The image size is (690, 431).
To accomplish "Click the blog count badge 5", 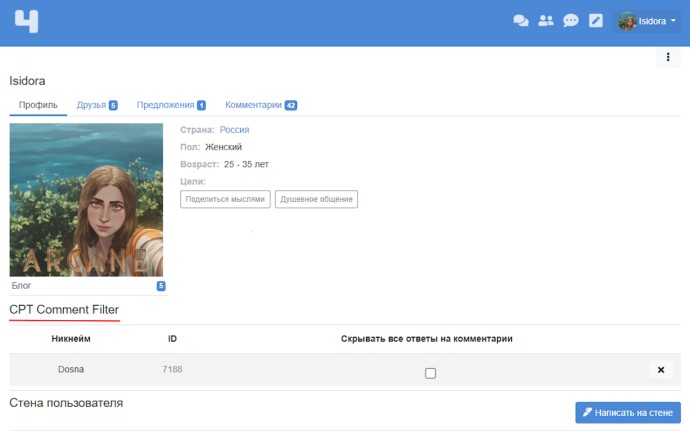I will tap(161, 286).
